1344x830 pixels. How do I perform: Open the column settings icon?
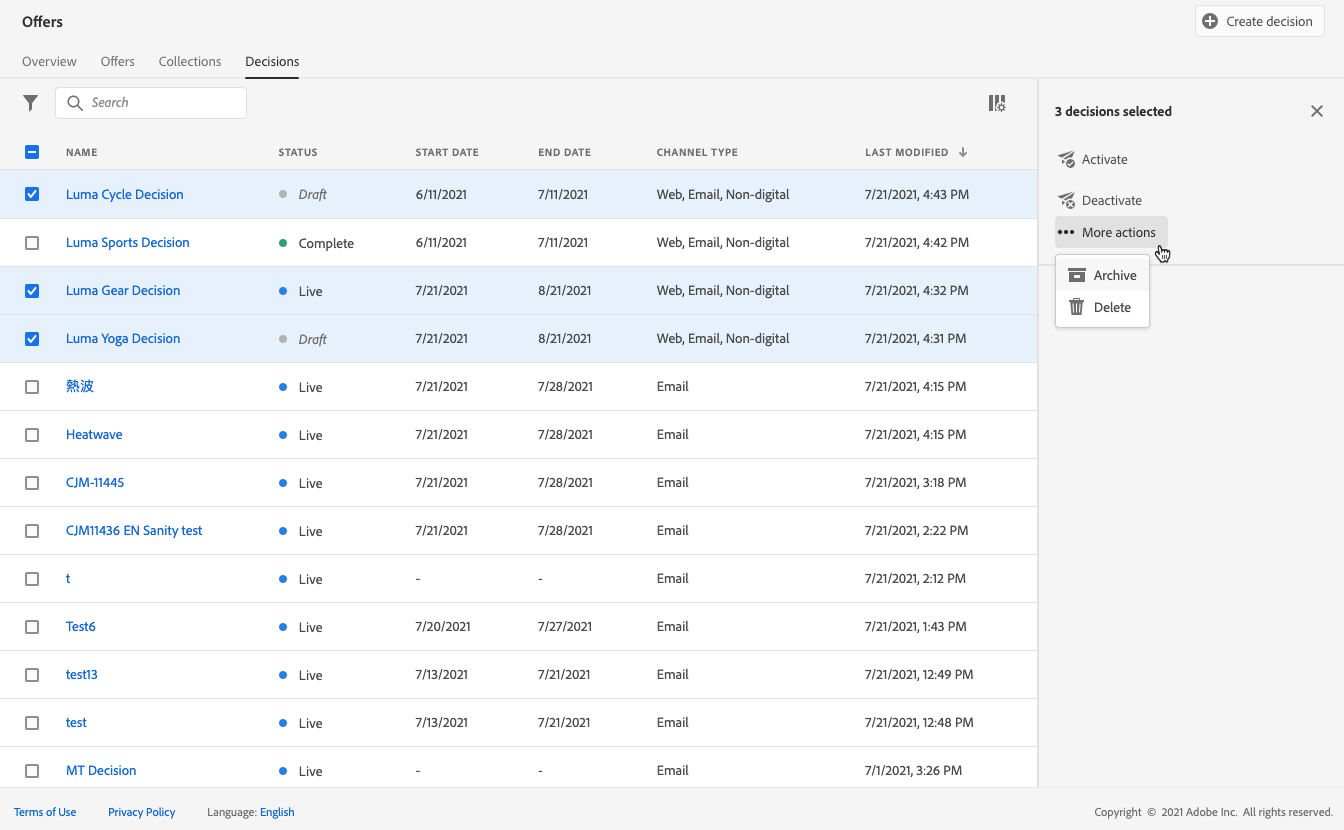[x=997, y=103]
